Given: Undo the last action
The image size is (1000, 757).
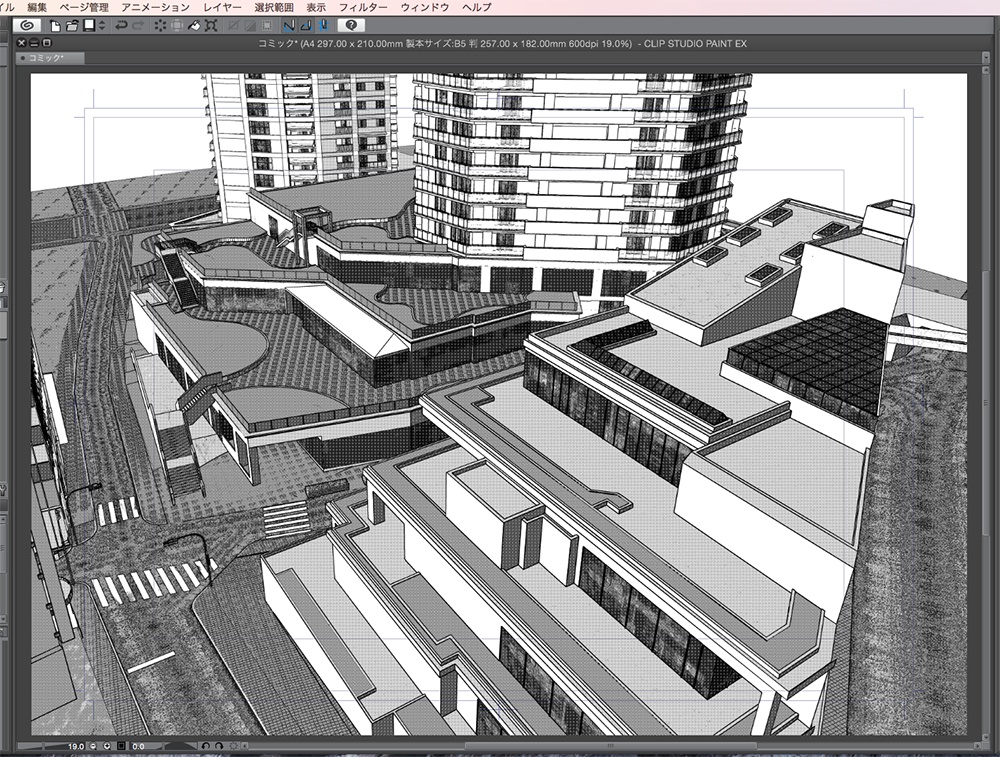Looking at the screenshot, I should click(x=120, y=24).
